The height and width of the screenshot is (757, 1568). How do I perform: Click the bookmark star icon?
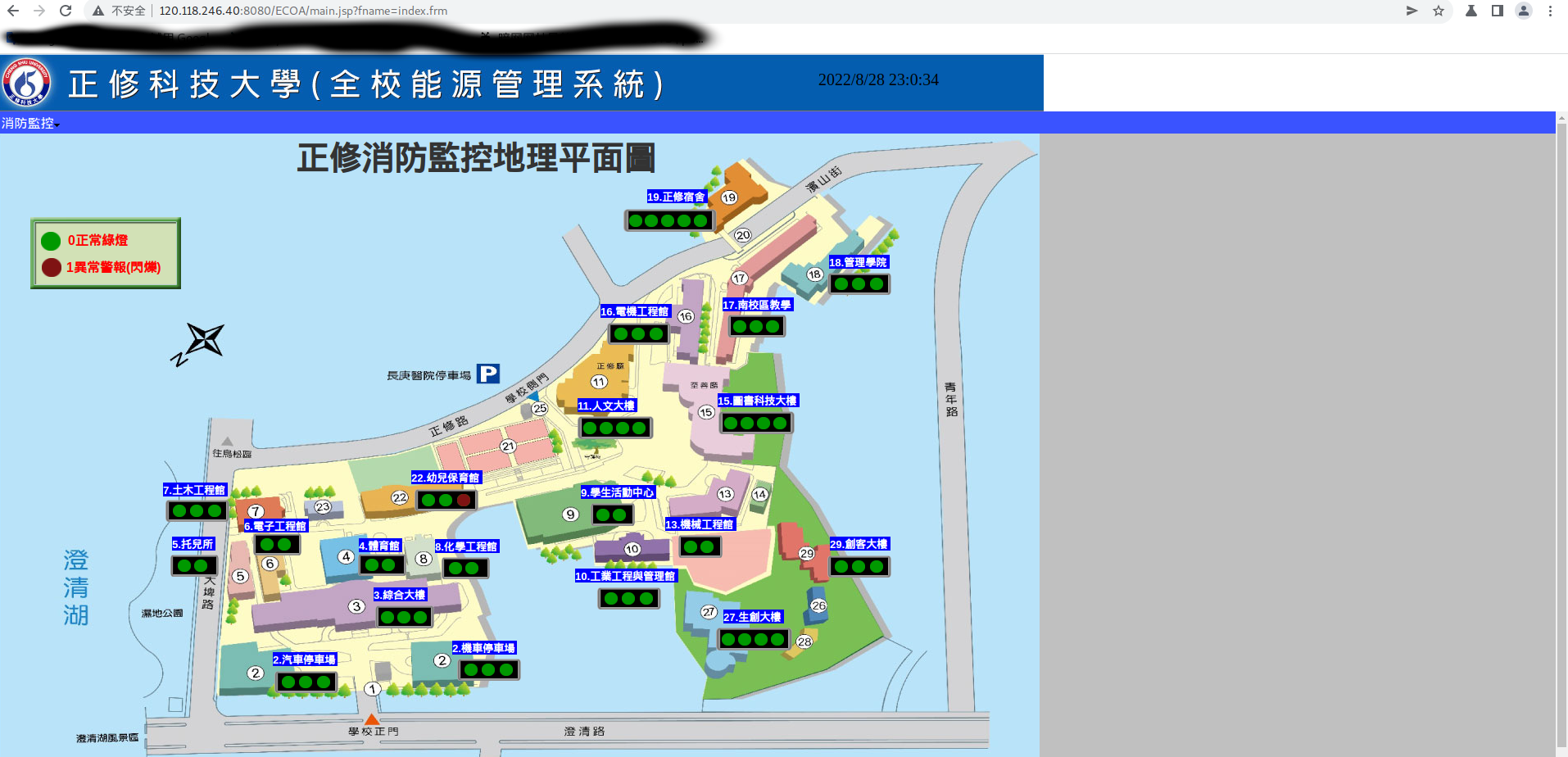point(1439,11)
